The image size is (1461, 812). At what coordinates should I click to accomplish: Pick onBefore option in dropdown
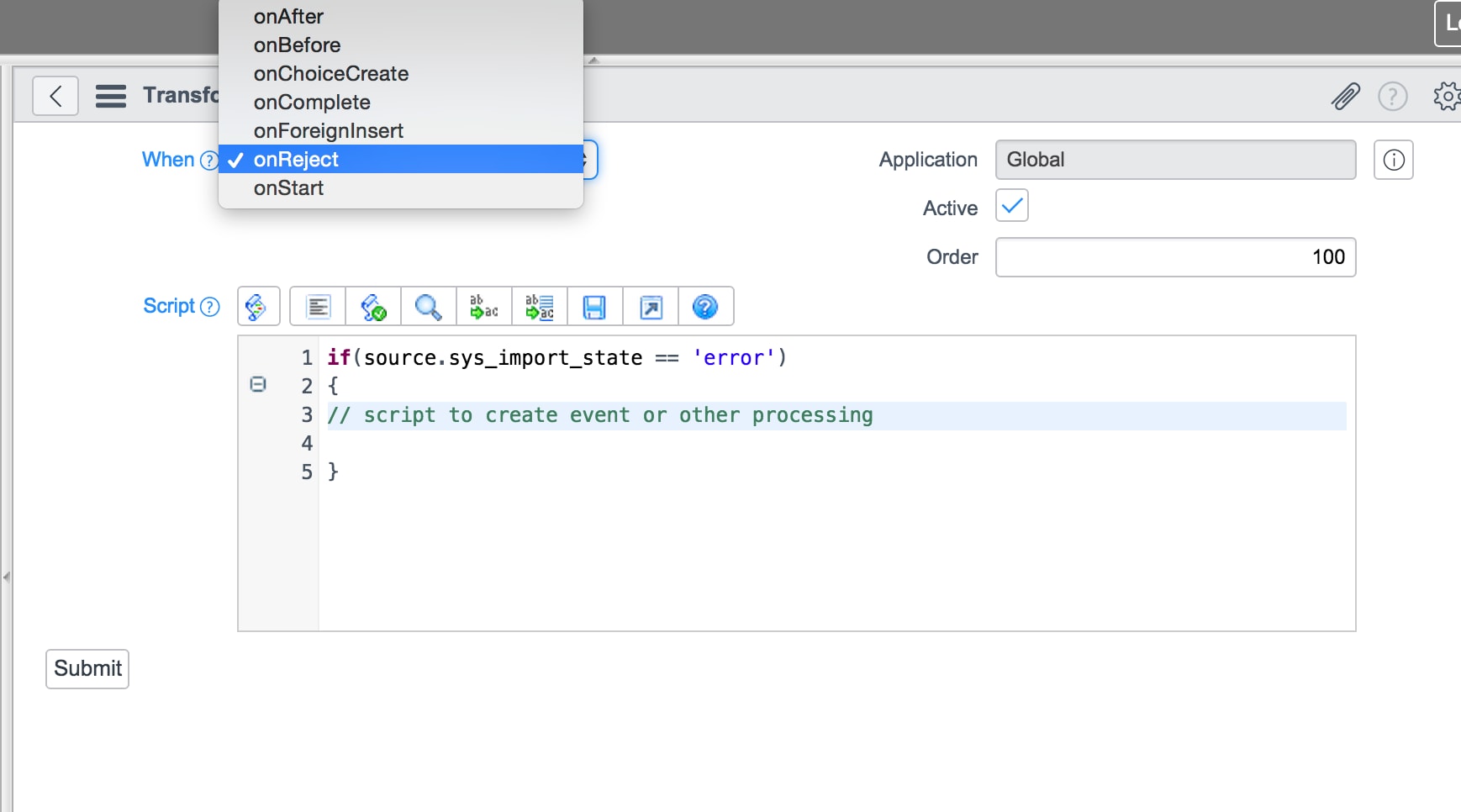[x=297, y=45]
